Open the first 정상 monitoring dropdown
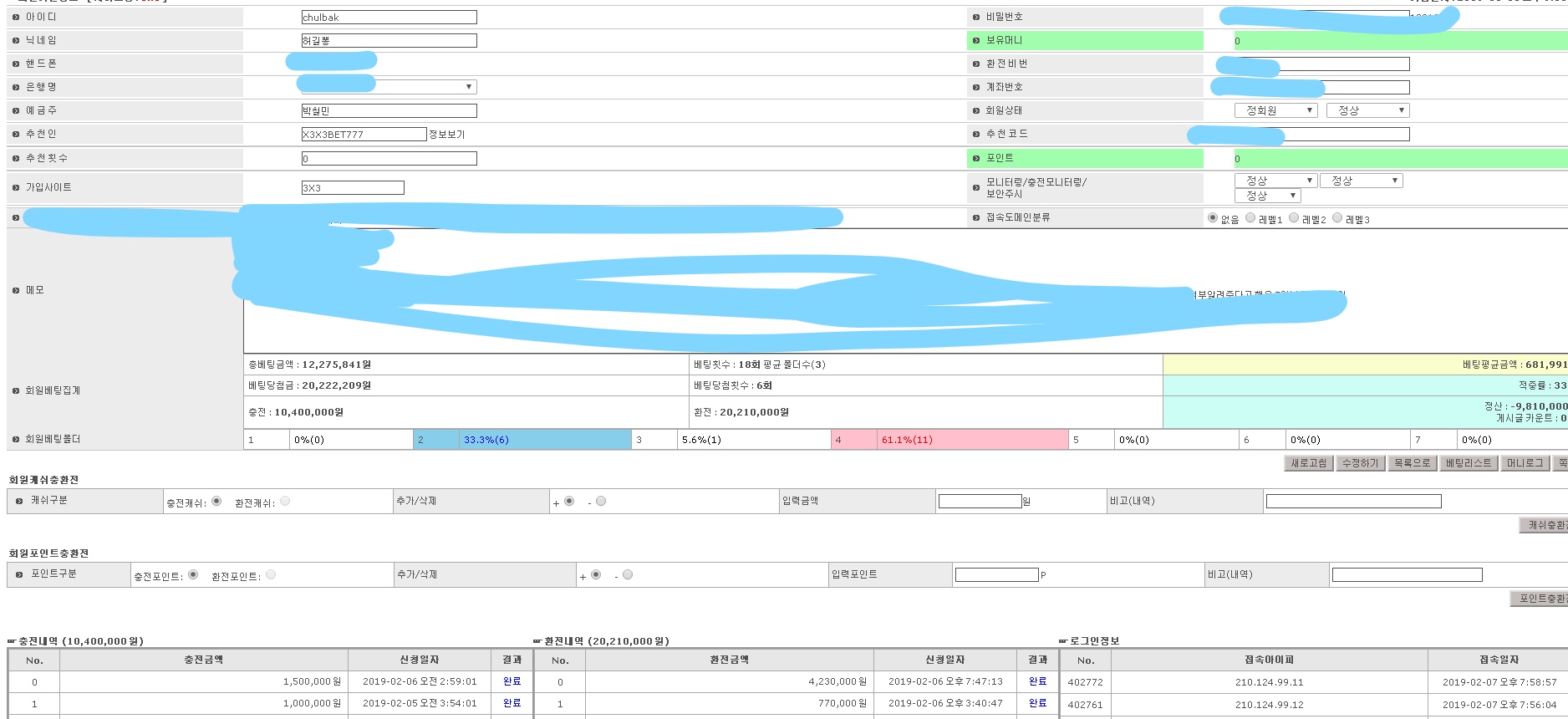The image size is (1568, 719). (x=1275, y=181)
